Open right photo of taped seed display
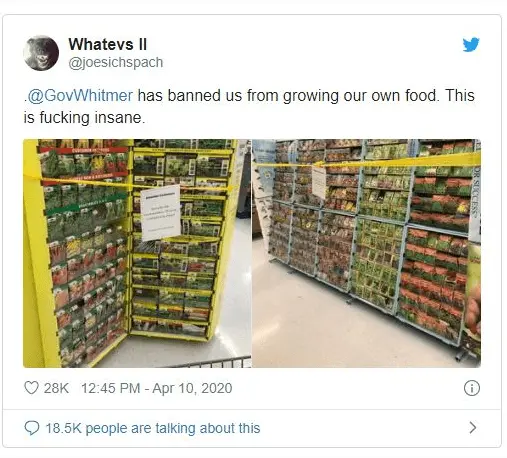 click(x=366, y=253)
